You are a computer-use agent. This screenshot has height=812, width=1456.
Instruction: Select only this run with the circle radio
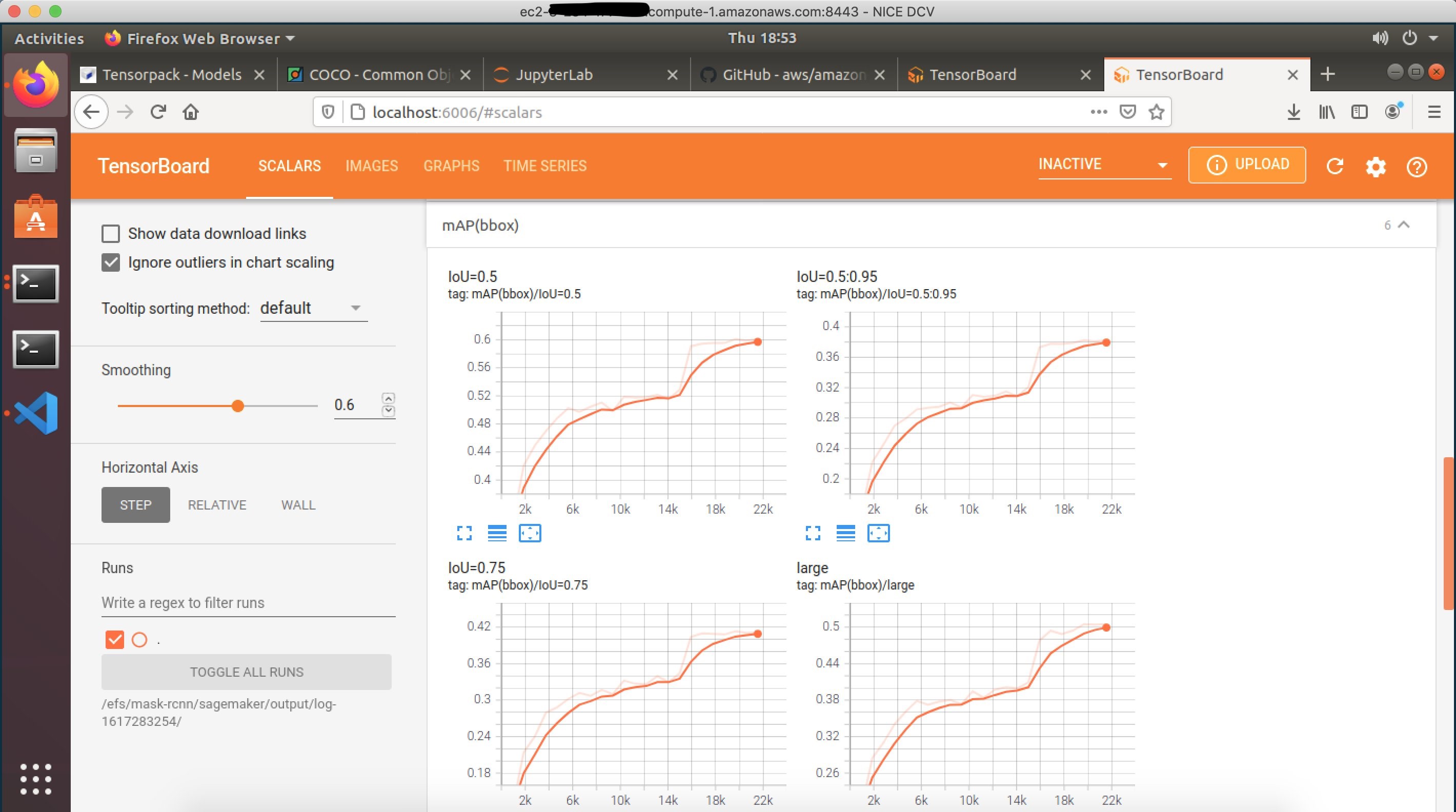click(x=139, y=640)
